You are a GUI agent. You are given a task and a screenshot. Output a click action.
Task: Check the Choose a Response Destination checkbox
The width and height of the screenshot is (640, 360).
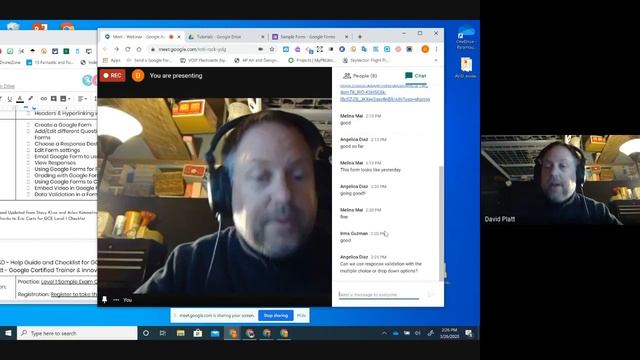[x=28, y=144]
